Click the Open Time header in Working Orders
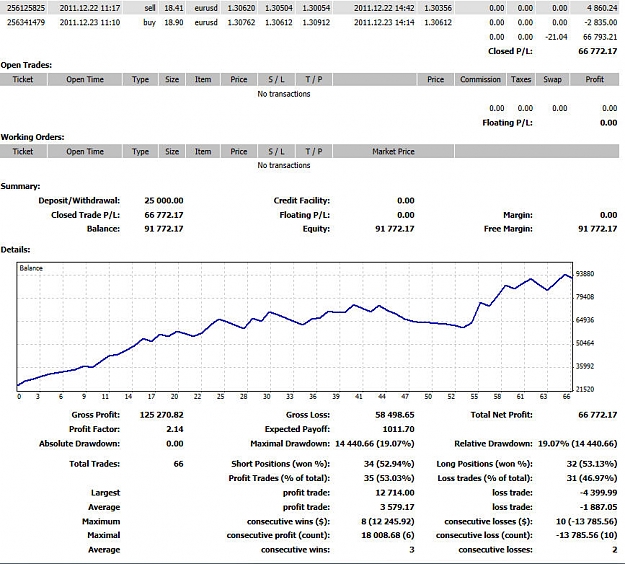The width and height of the screenshot is (625, 564). [85, 151]
